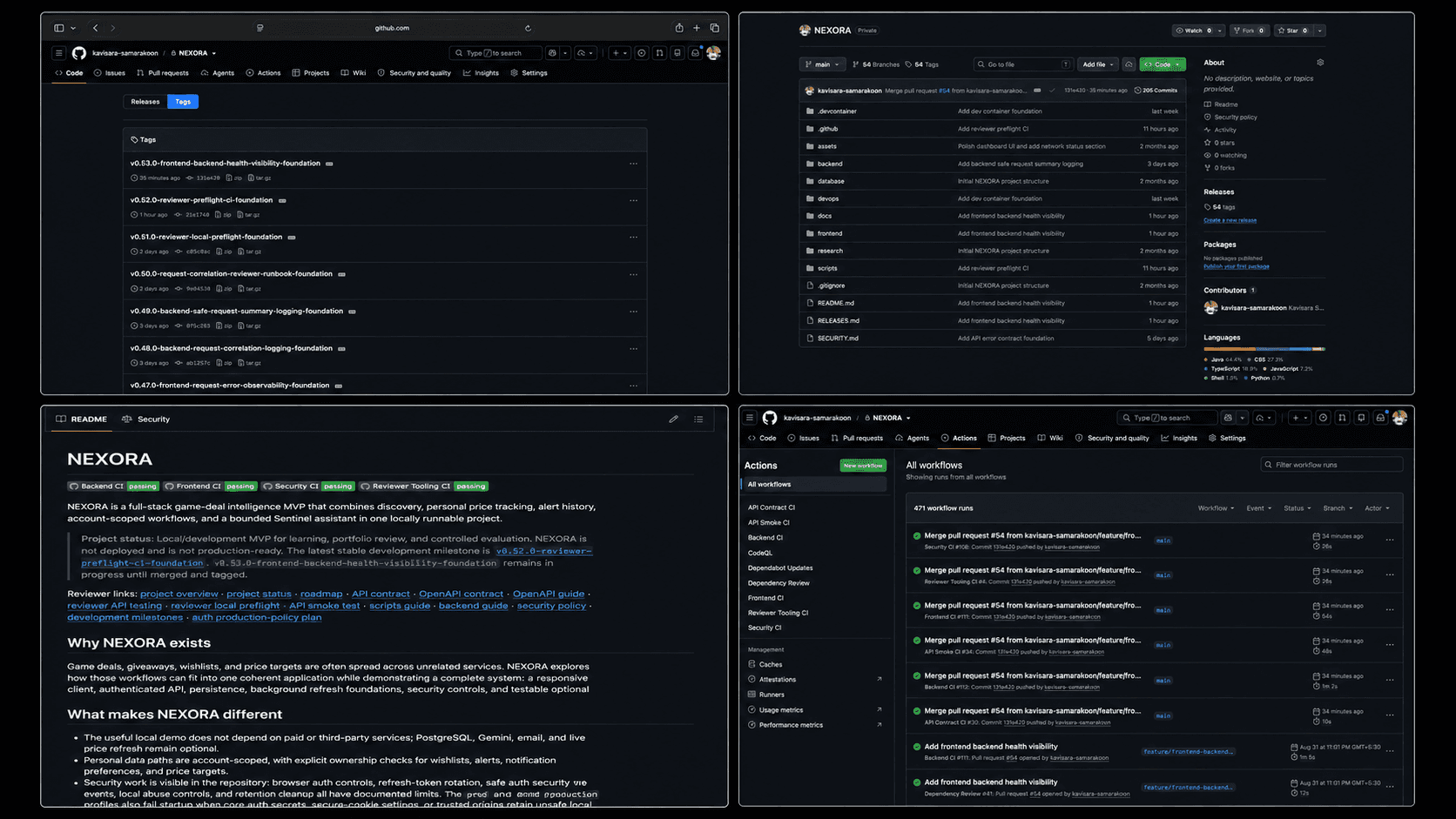Screen dimensions: 1456x819
Task: Open the Workflow filter dropdown
Action: click(x=1216, y=508)
